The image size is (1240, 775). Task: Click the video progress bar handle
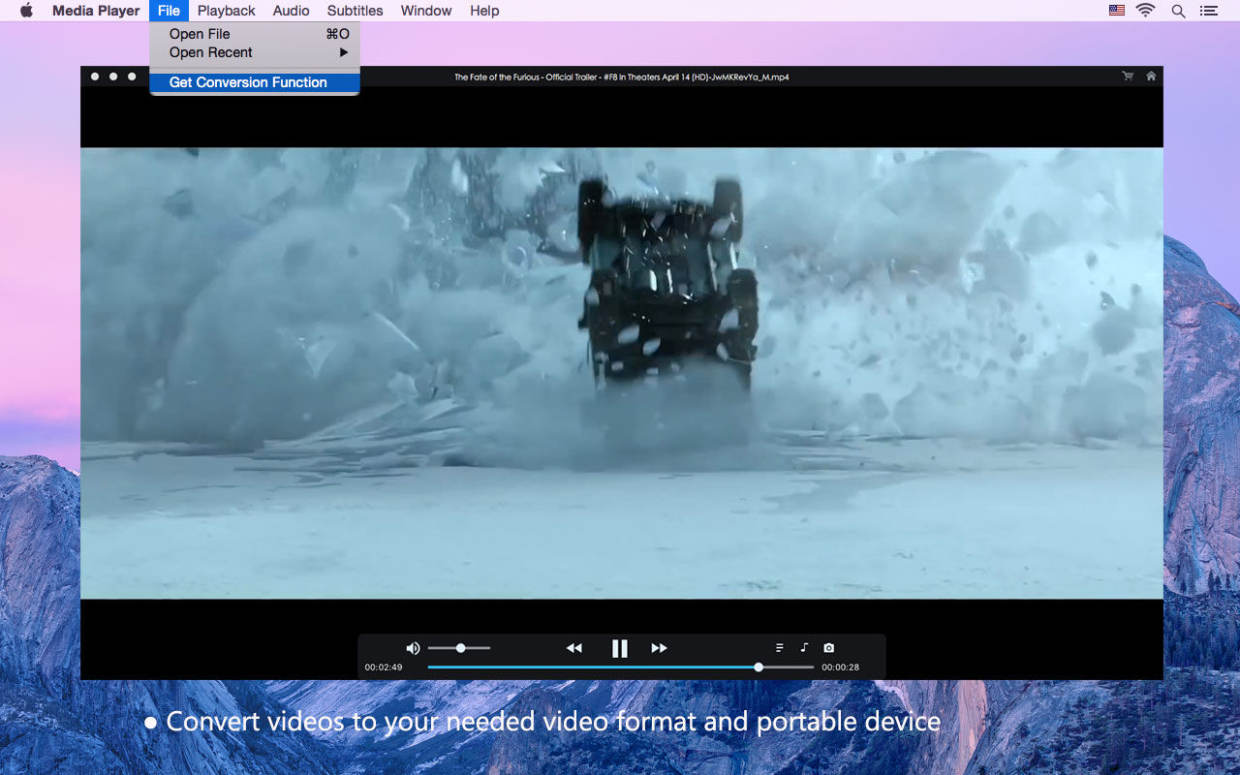point(759,667)
